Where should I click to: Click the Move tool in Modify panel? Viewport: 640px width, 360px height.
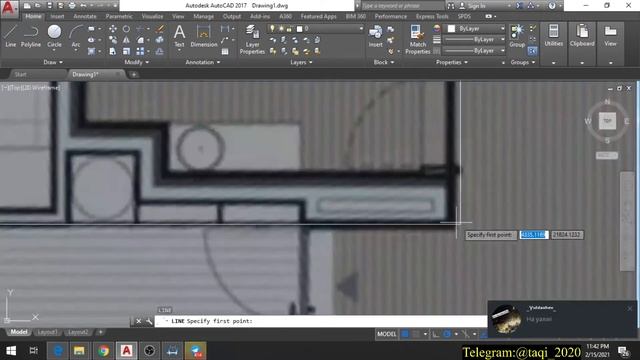(113, 29)
